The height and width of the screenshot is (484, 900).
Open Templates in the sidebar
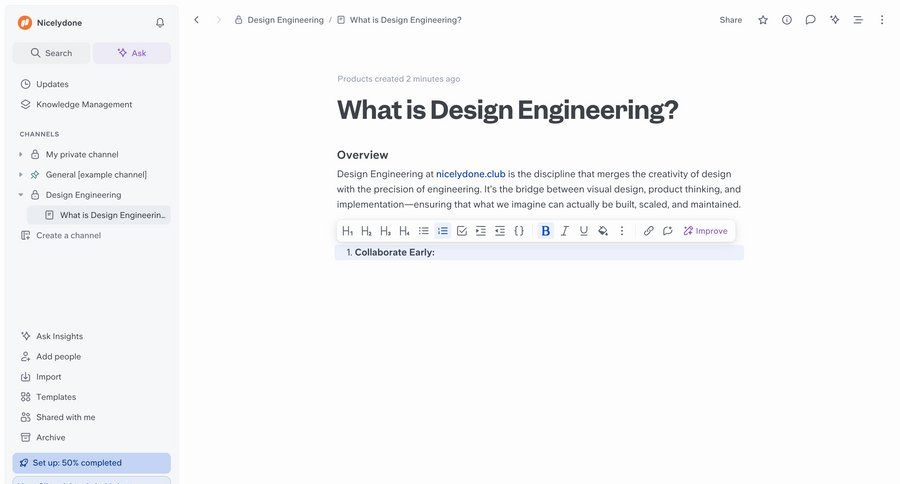click(56, 397)
